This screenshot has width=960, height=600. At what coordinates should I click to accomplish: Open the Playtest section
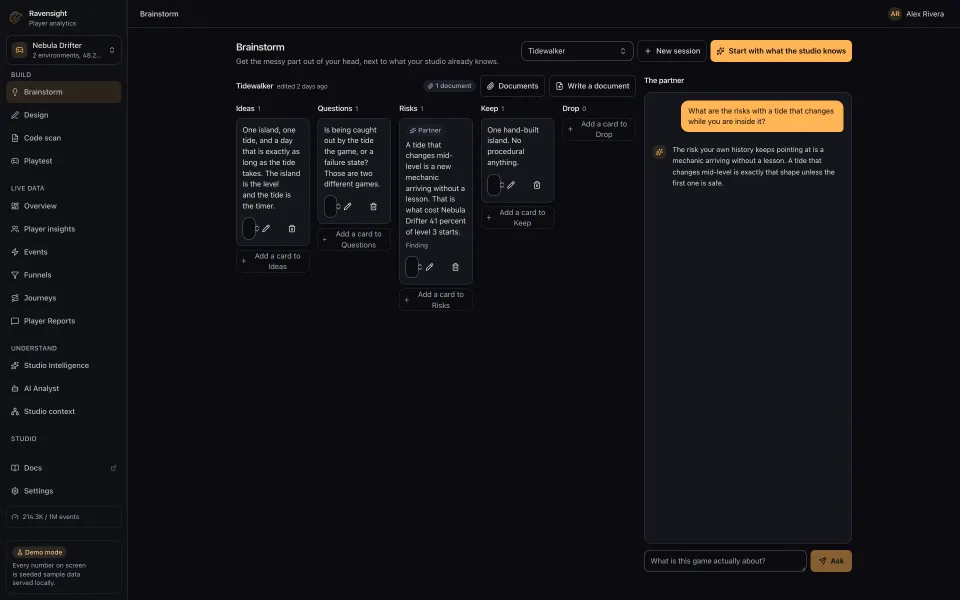click(x=64, y=161)
